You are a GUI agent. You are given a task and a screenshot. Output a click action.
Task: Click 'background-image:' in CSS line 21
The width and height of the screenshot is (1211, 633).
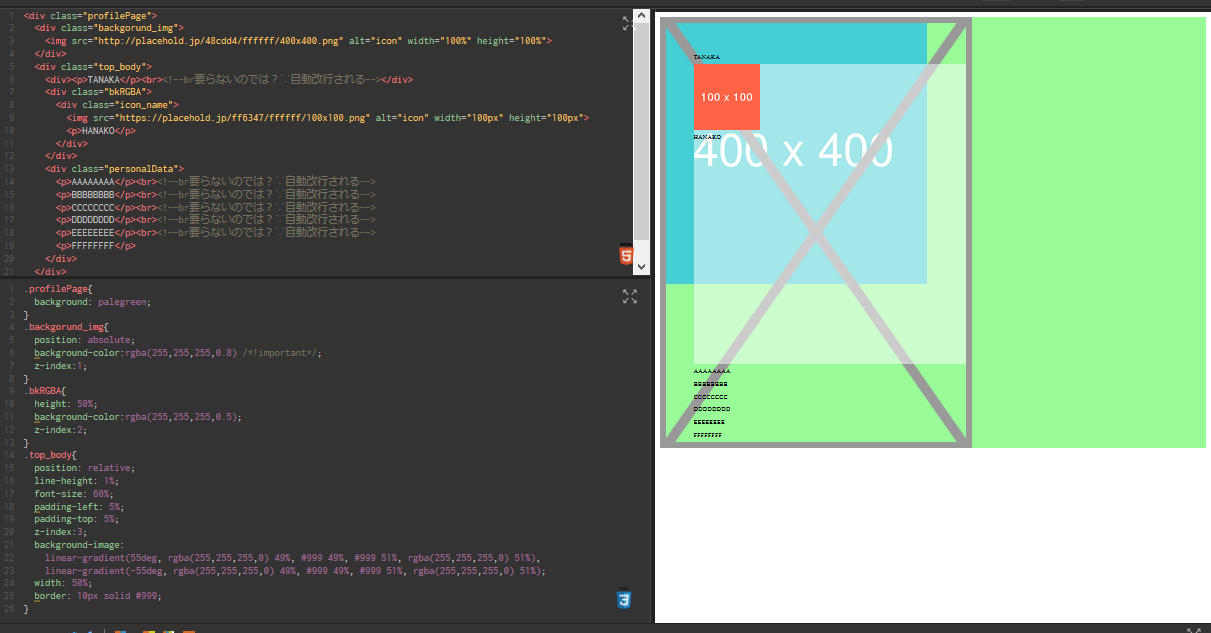(79, 545)
